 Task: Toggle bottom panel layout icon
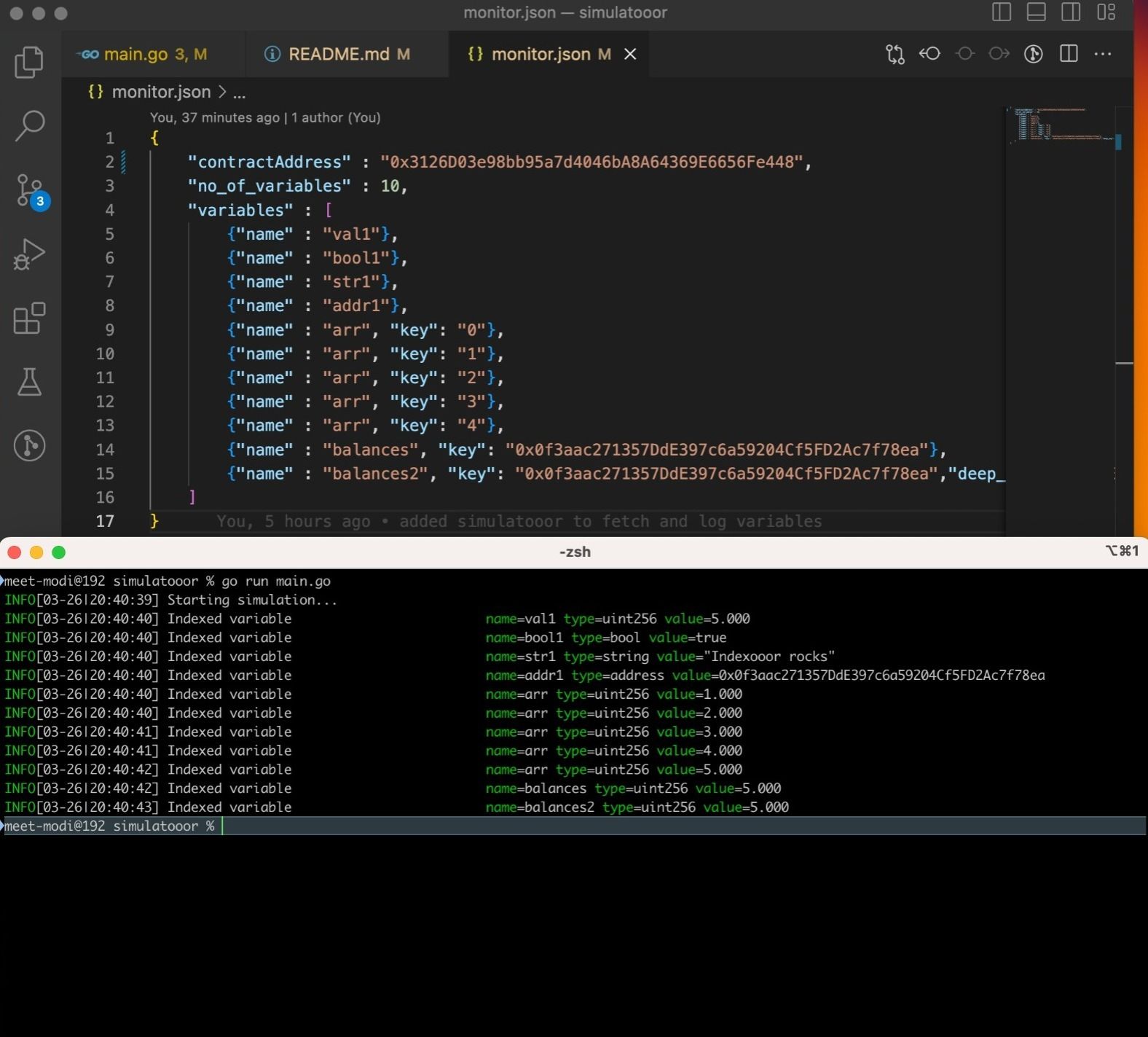coord(1037,12)
